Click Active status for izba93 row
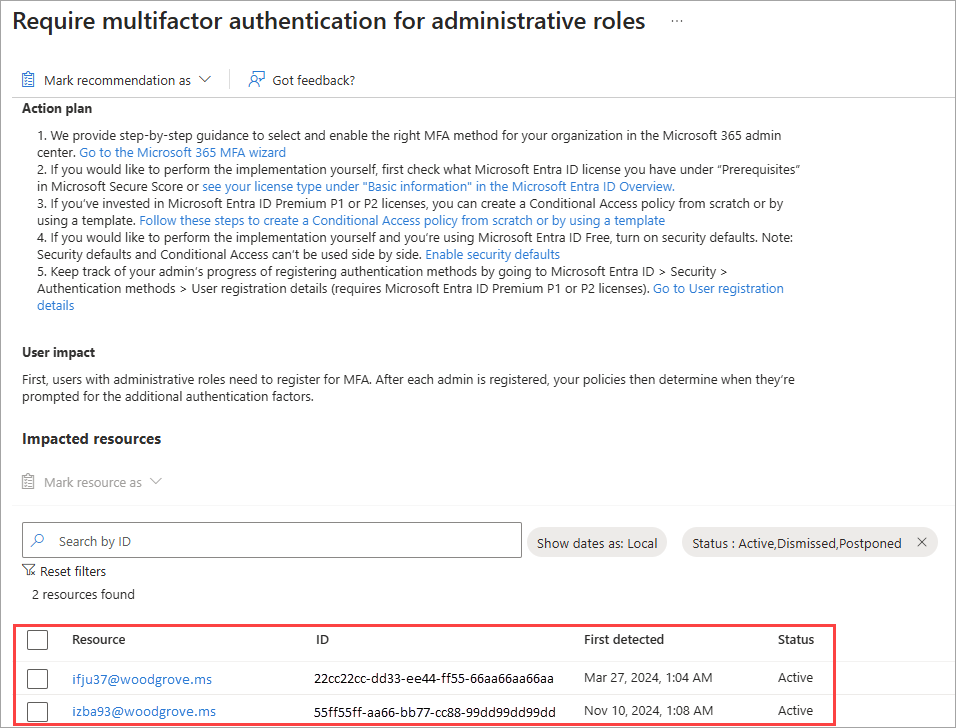The image size is (956, 728). (x=795, y=710)
